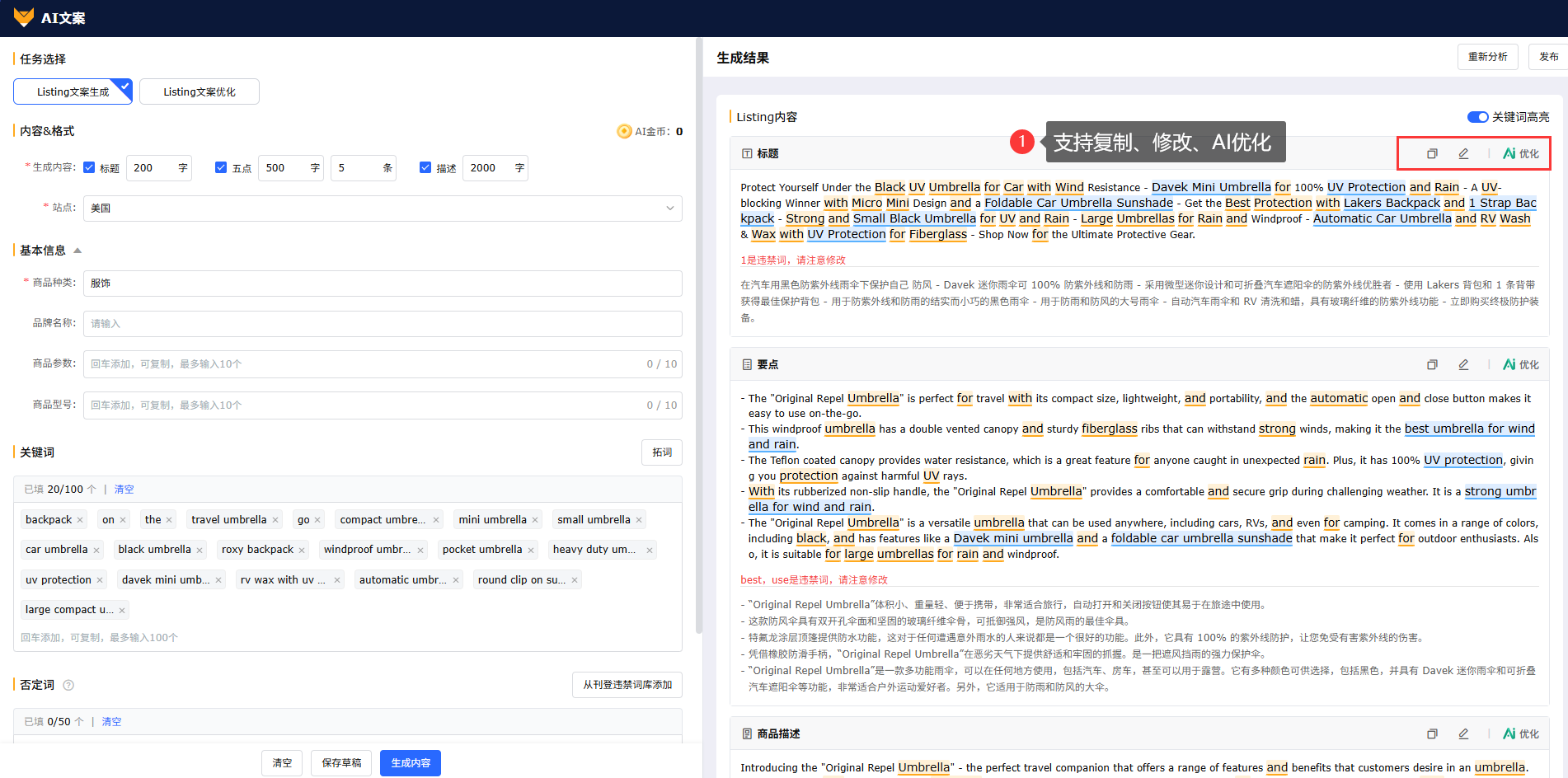Toggle the 关键词高亮 switch
1568x778 pixels.
[x=1477, y=117]
